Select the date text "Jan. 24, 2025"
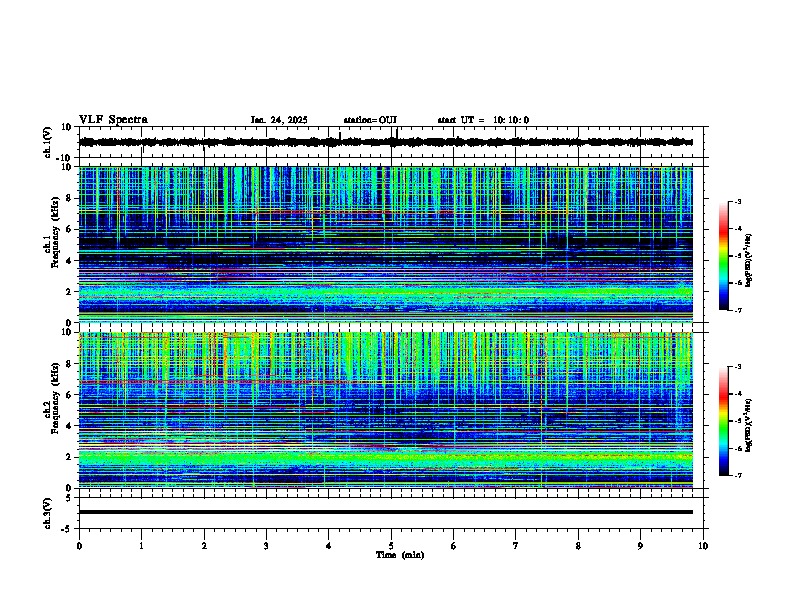 coord(279,120)
